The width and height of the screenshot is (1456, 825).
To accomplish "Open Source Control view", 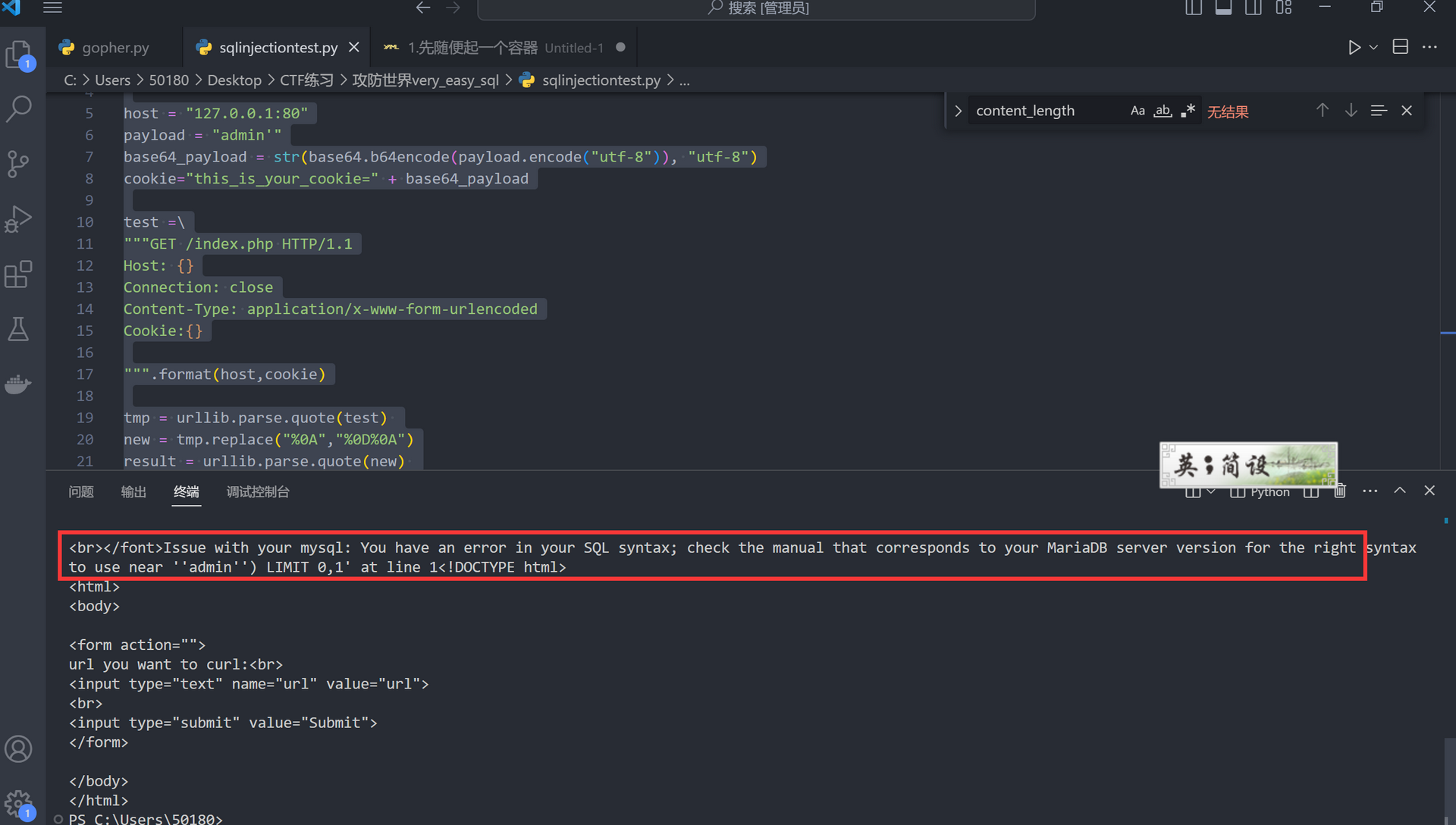I will tap(18, 163).
